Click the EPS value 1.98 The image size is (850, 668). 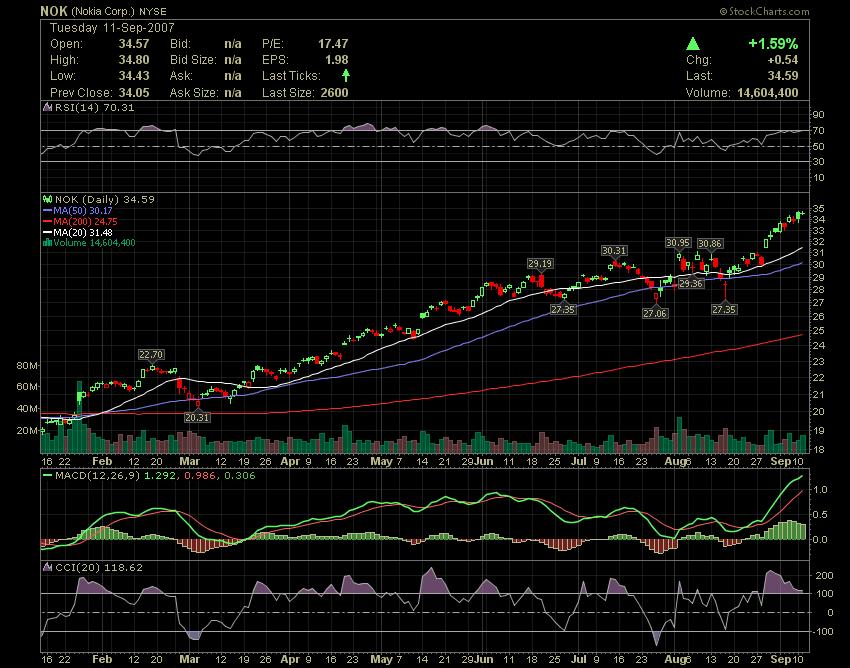[x=337, y=60]
